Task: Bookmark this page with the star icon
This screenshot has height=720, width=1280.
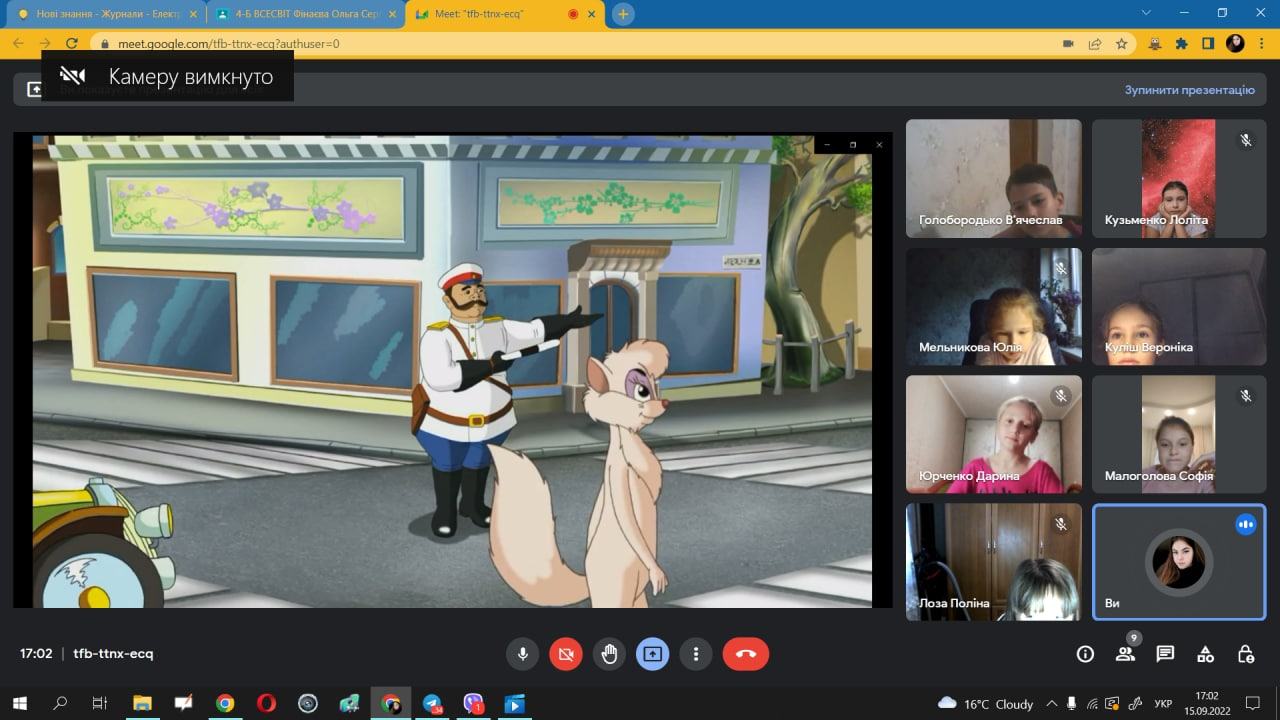Action: 1122,44
